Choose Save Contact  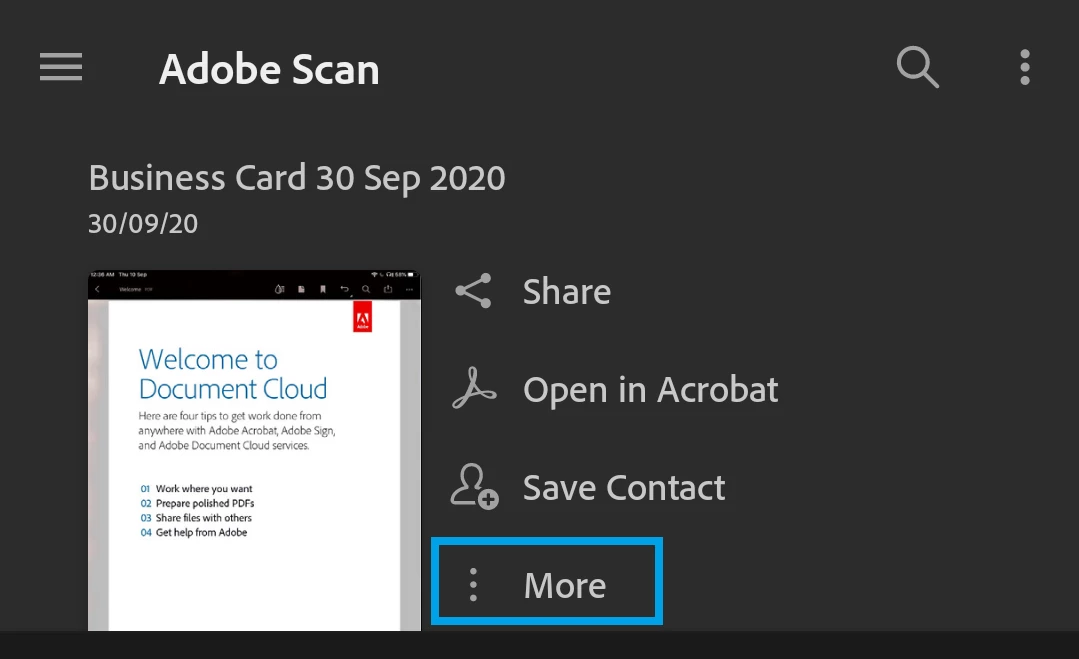pyautogui.click(x=623, y=488)
